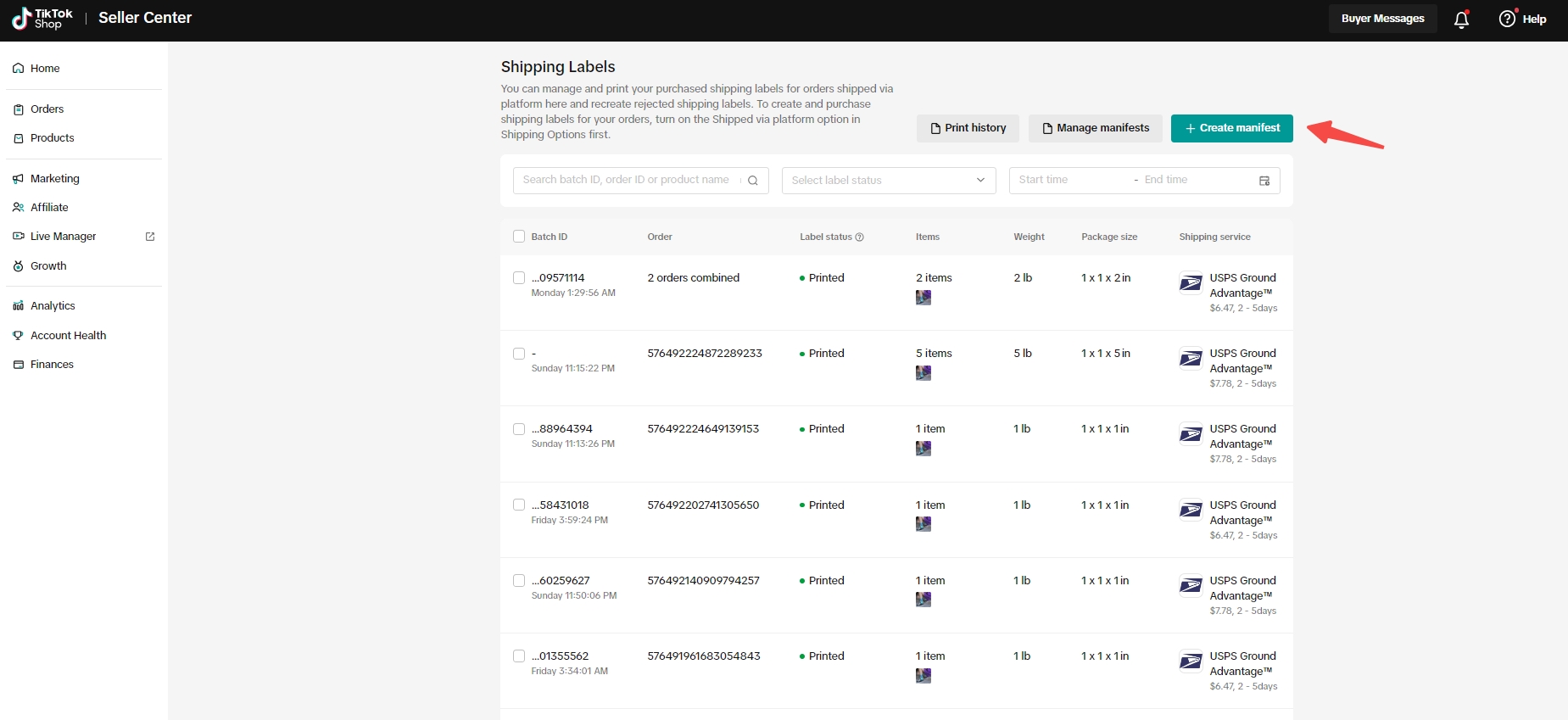Viewport: 1568px width, 720px height.
Task: Open Help via the question mark icon
Action: pos(1507,19)
